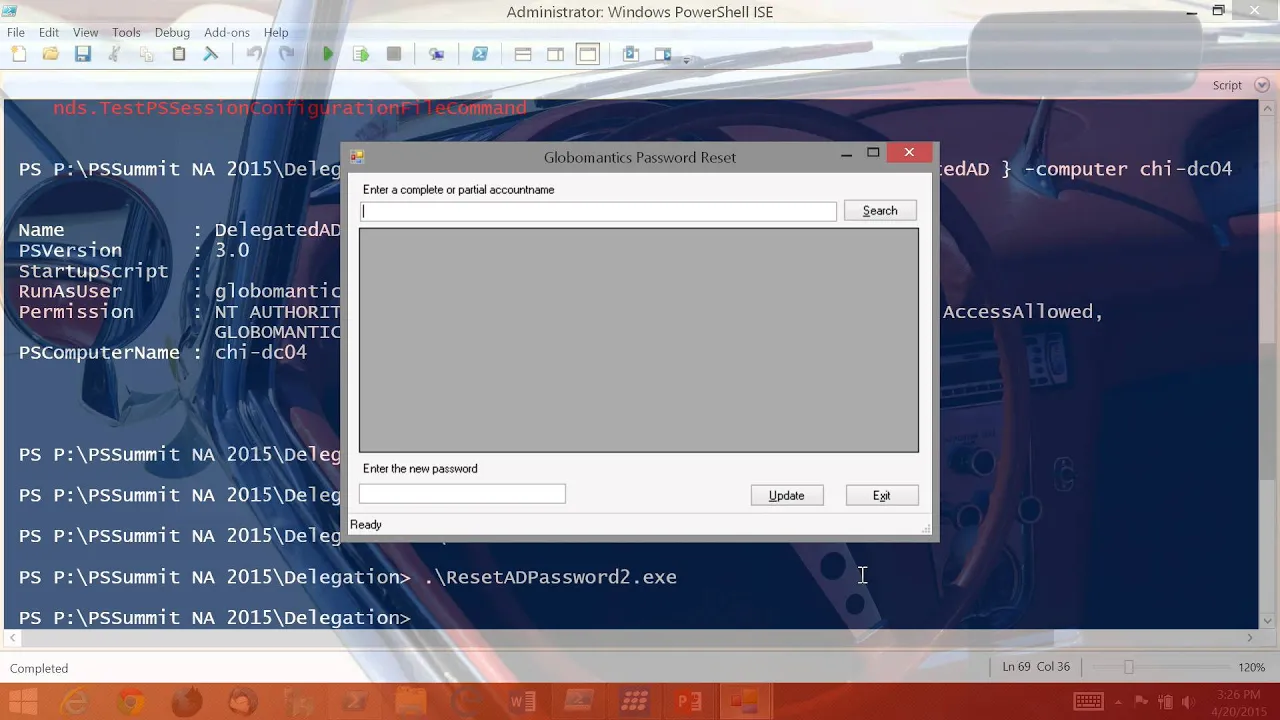Open the Edit menu
Screen dimensions: 1280x720
(49, 32)
